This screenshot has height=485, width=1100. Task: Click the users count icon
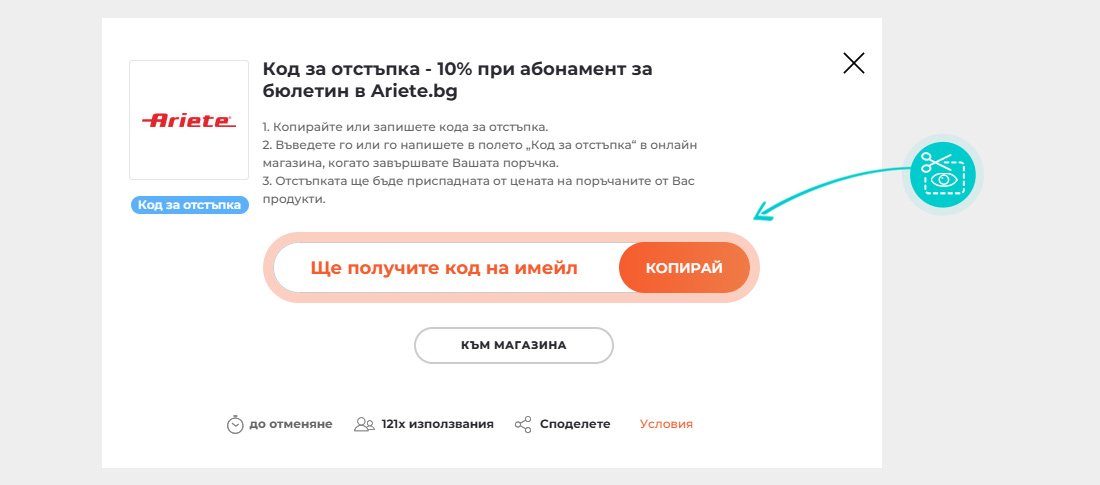click(x=365, y=424)
